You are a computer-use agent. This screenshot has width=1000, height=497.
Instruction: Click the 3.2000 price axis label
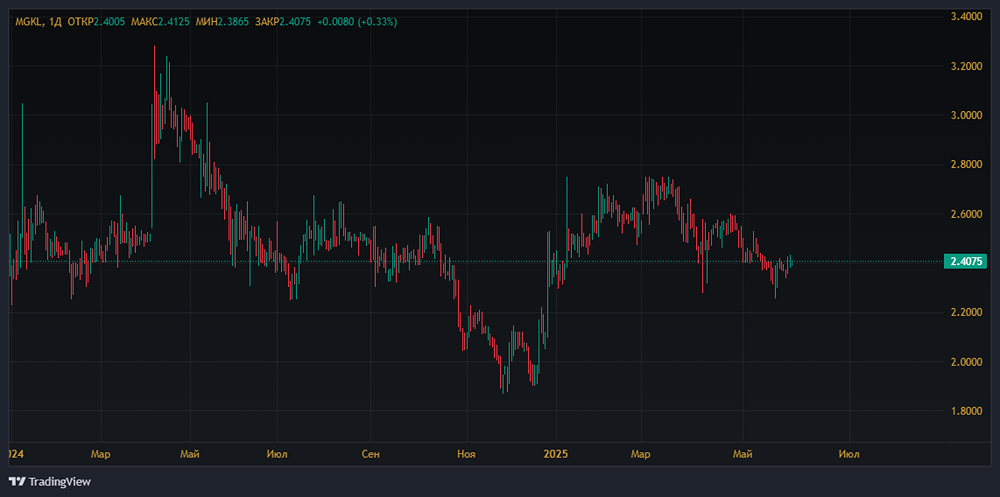[966, 66]
